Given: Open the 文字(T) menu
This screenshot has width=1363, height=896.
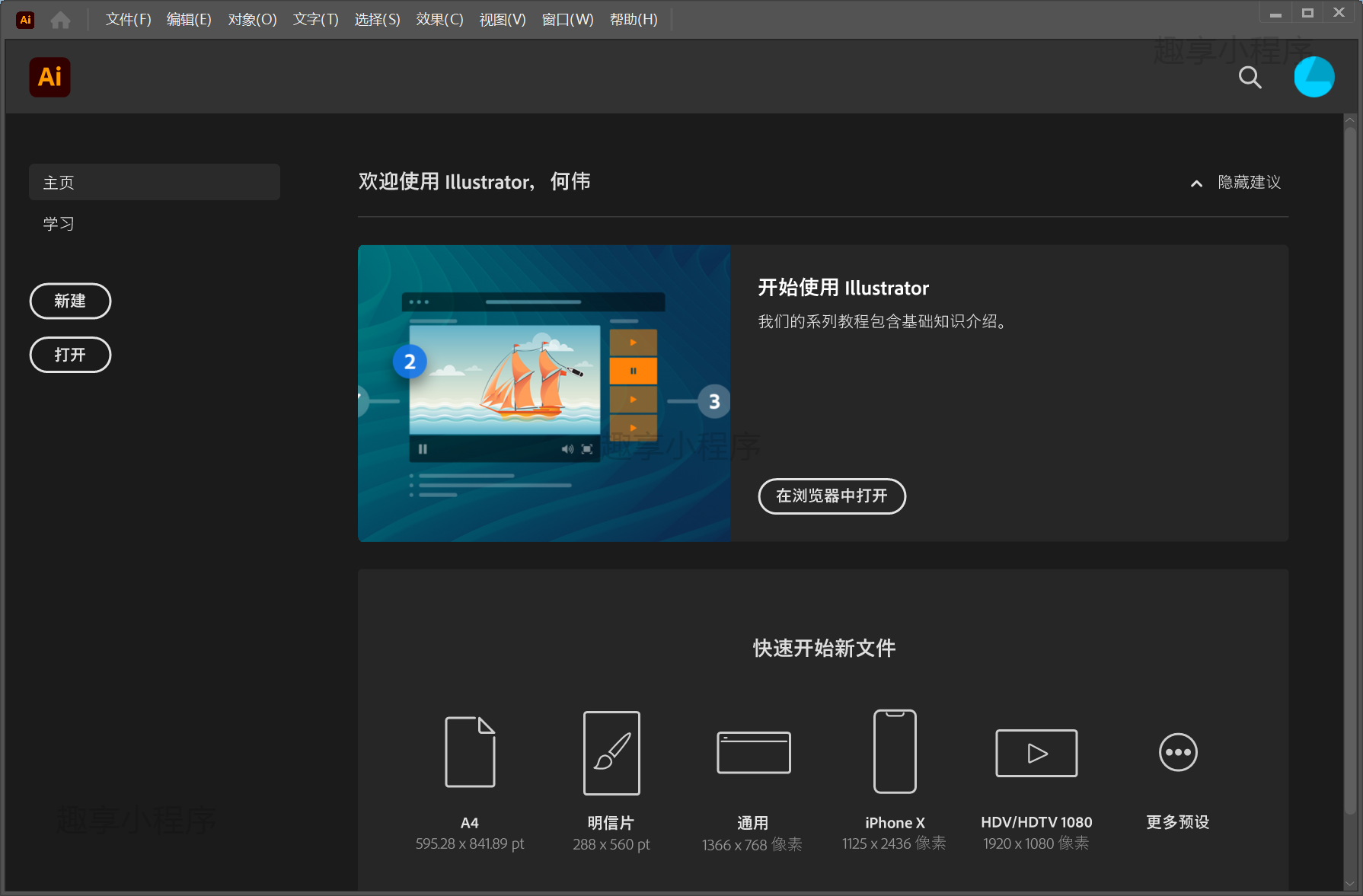Looking at the screenshot, I should pos(315,20).
